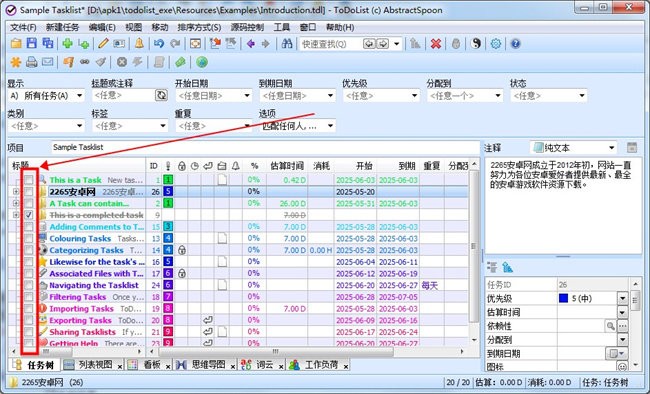Add a new task with the green plus

(67, 44)
